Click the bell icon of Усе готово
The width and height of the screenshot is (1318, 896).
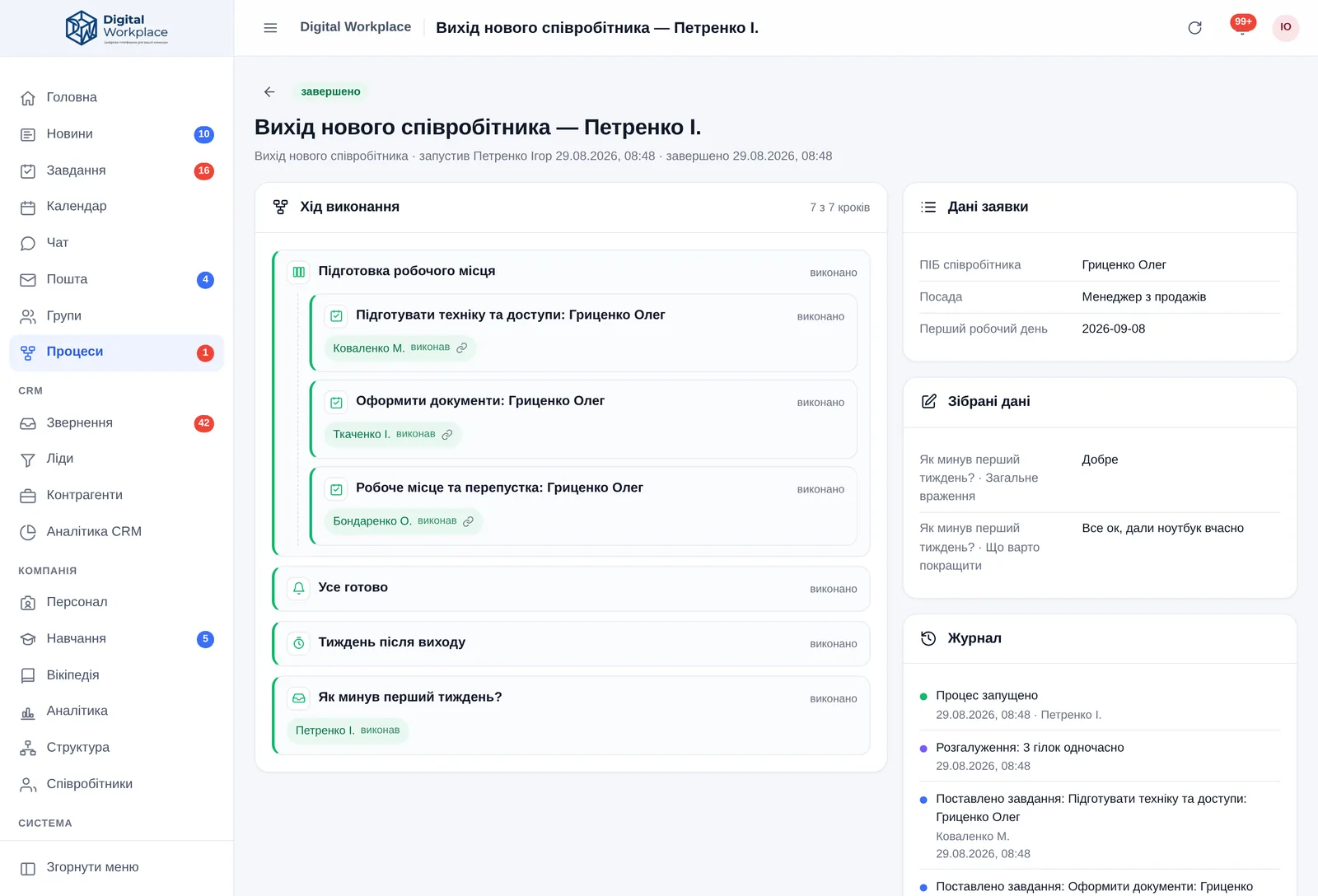(x=299, y=588)
